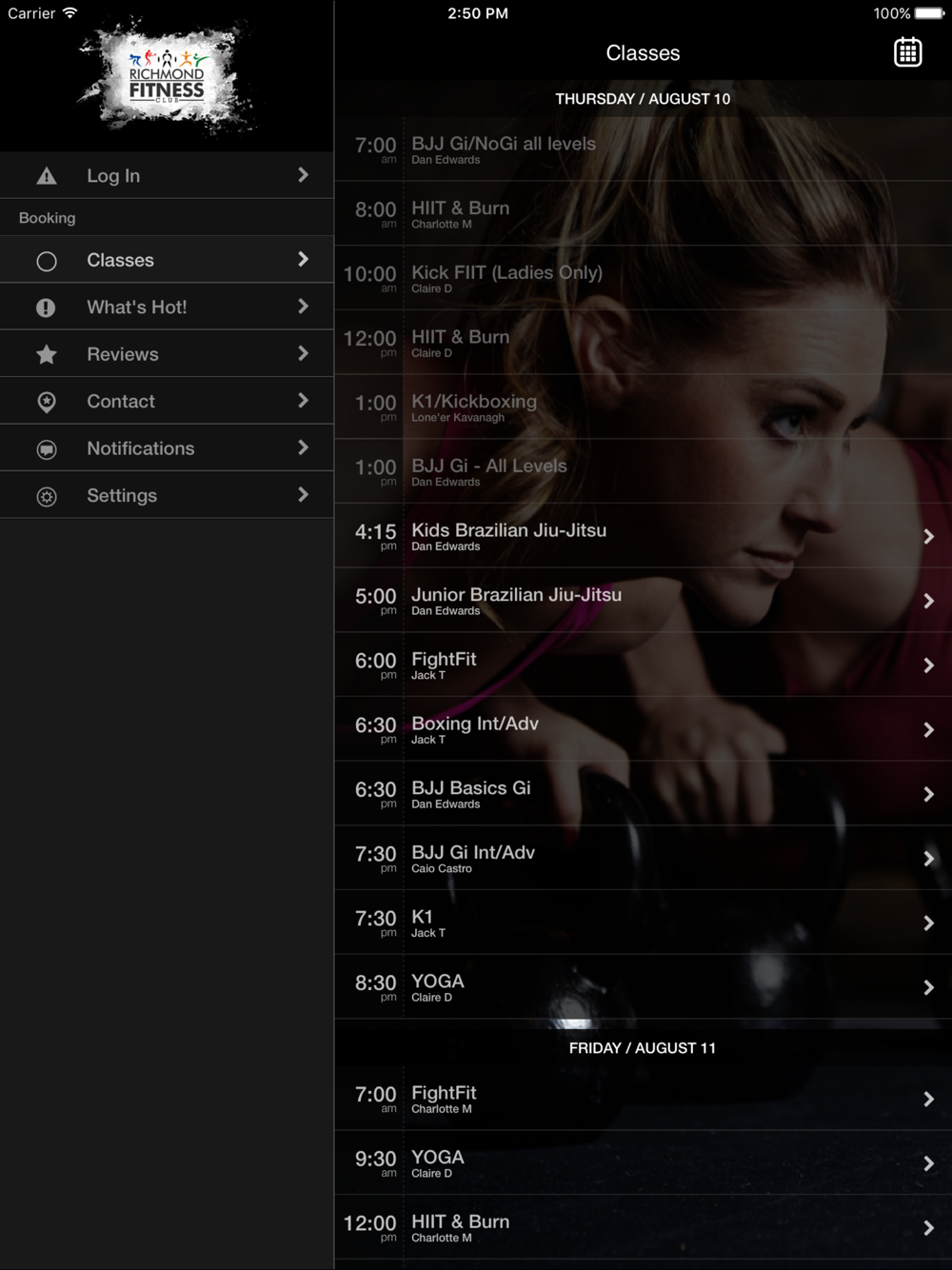
Task: Click chevron on 7:30 pm K1 row
Action: click(x=928, y=923)
